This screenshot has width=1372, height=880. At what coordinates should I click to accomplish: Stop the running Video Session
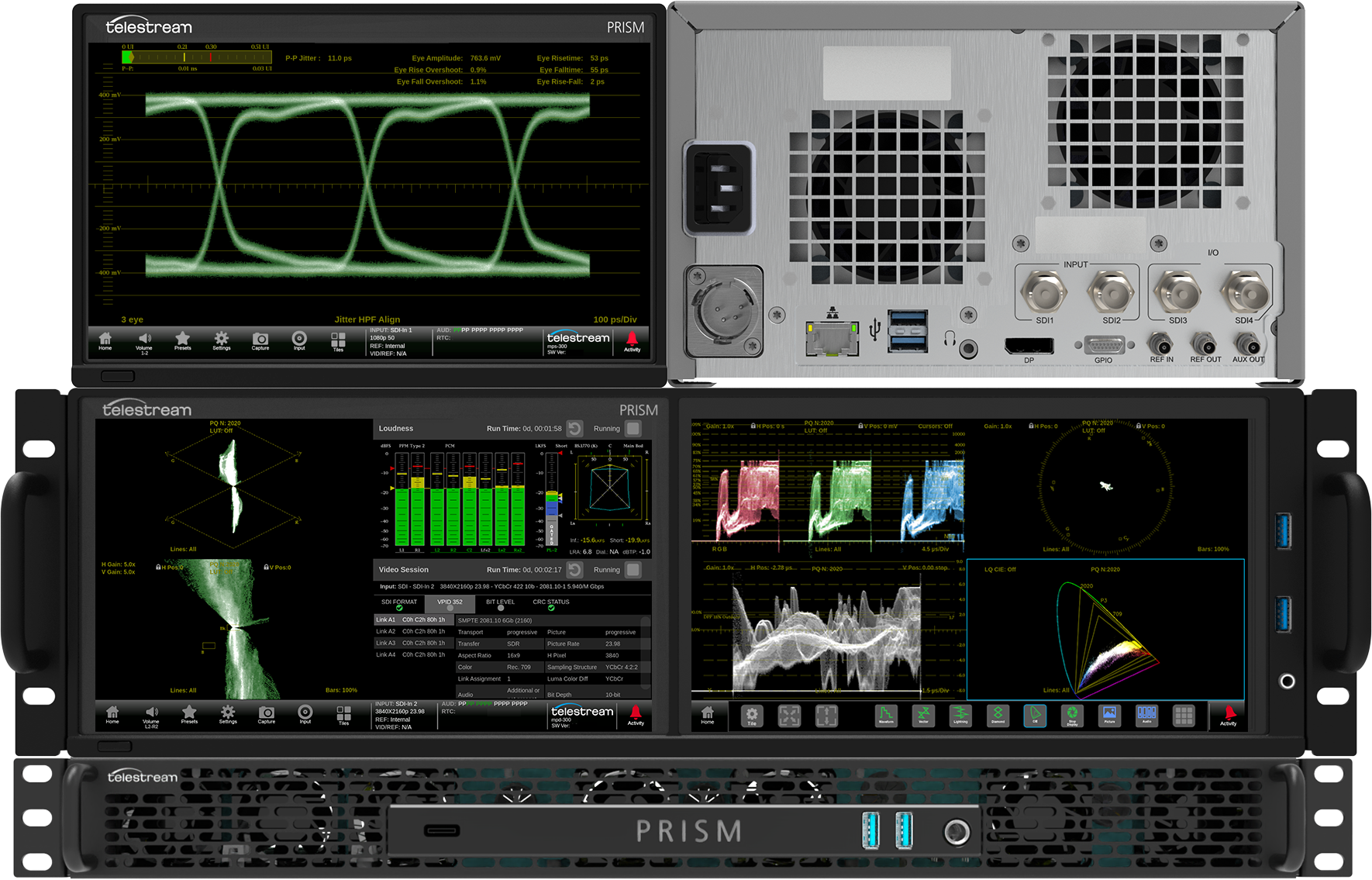tap(633, 570)
